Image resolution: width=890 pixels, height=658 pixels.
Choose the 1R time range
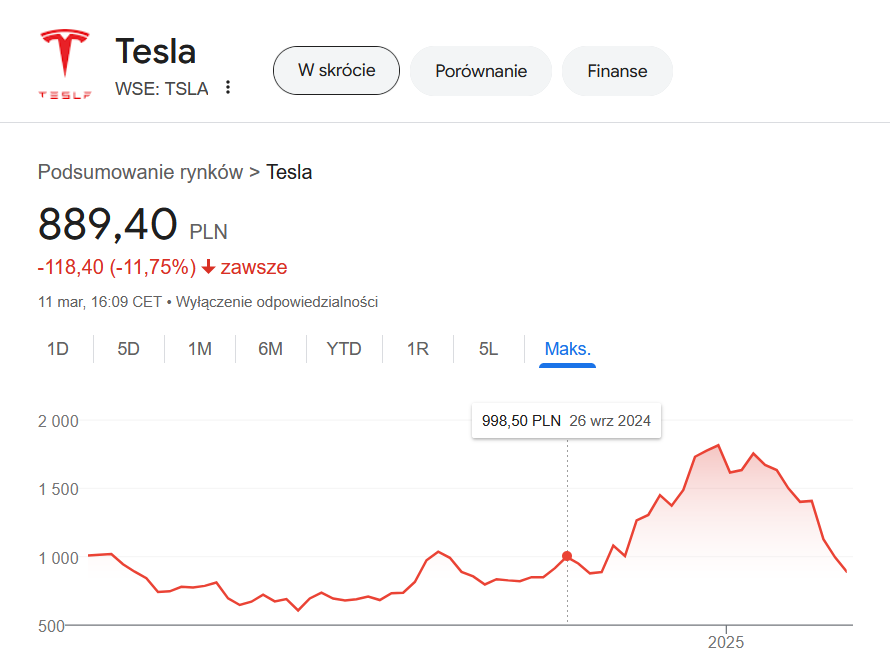click(x=417, y=349)
